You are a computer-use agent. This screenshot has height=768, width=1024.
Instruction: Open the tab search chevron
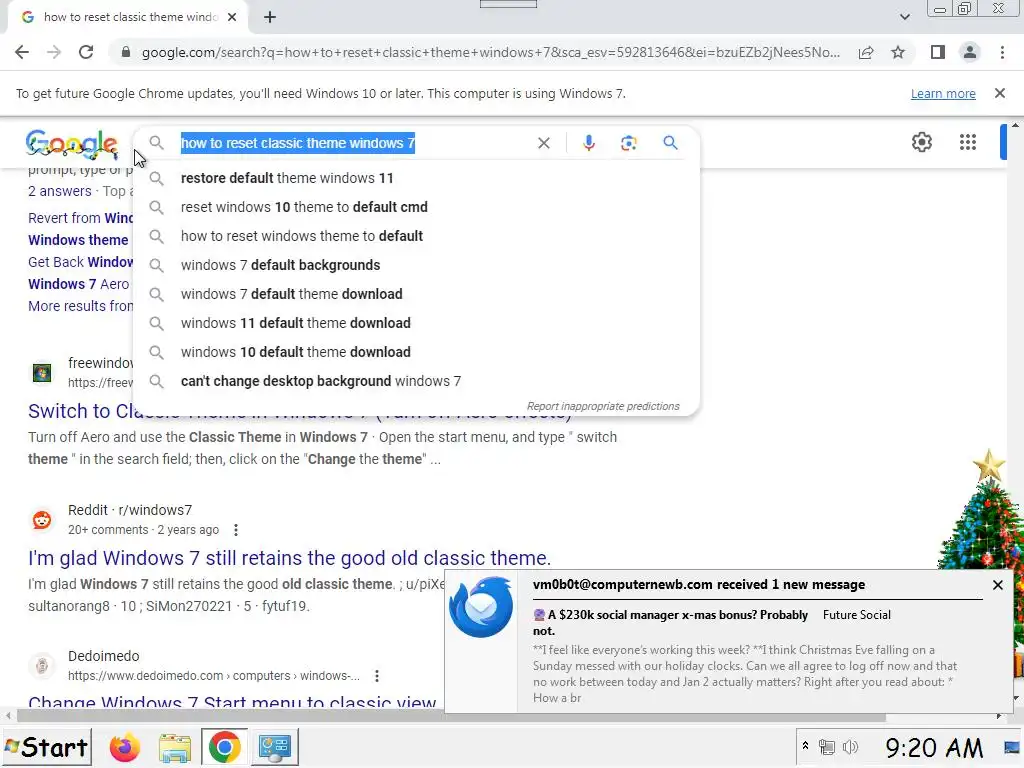tap(904, 17)
